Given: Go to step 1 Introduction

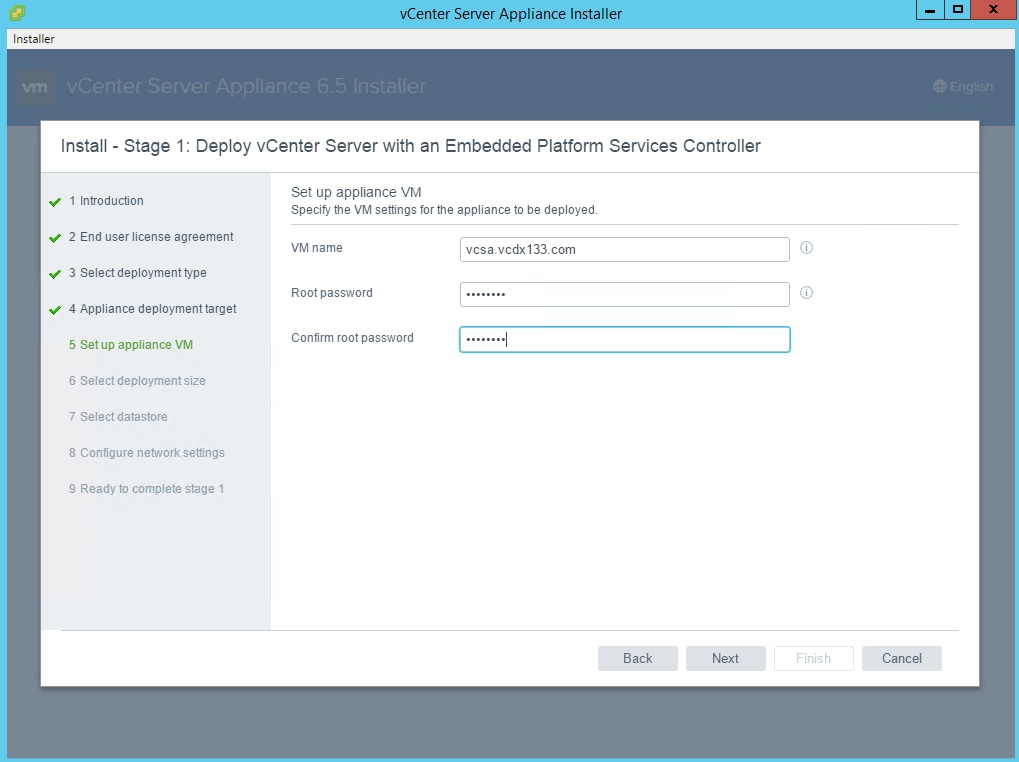Looking at the screenshot, I should (x=111, y=201).
